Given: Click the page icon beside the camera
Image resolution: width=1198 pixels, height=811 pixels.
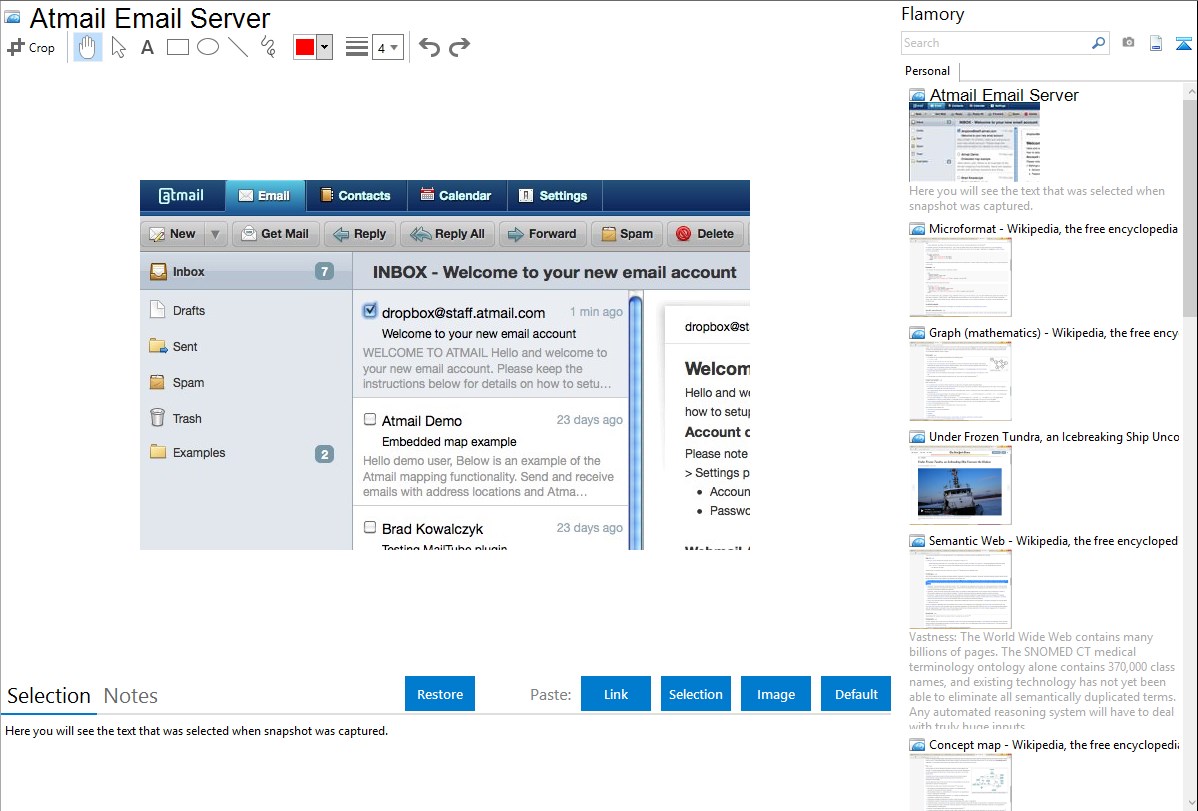Looking at the screenshot, I should tap(1156, 43).
